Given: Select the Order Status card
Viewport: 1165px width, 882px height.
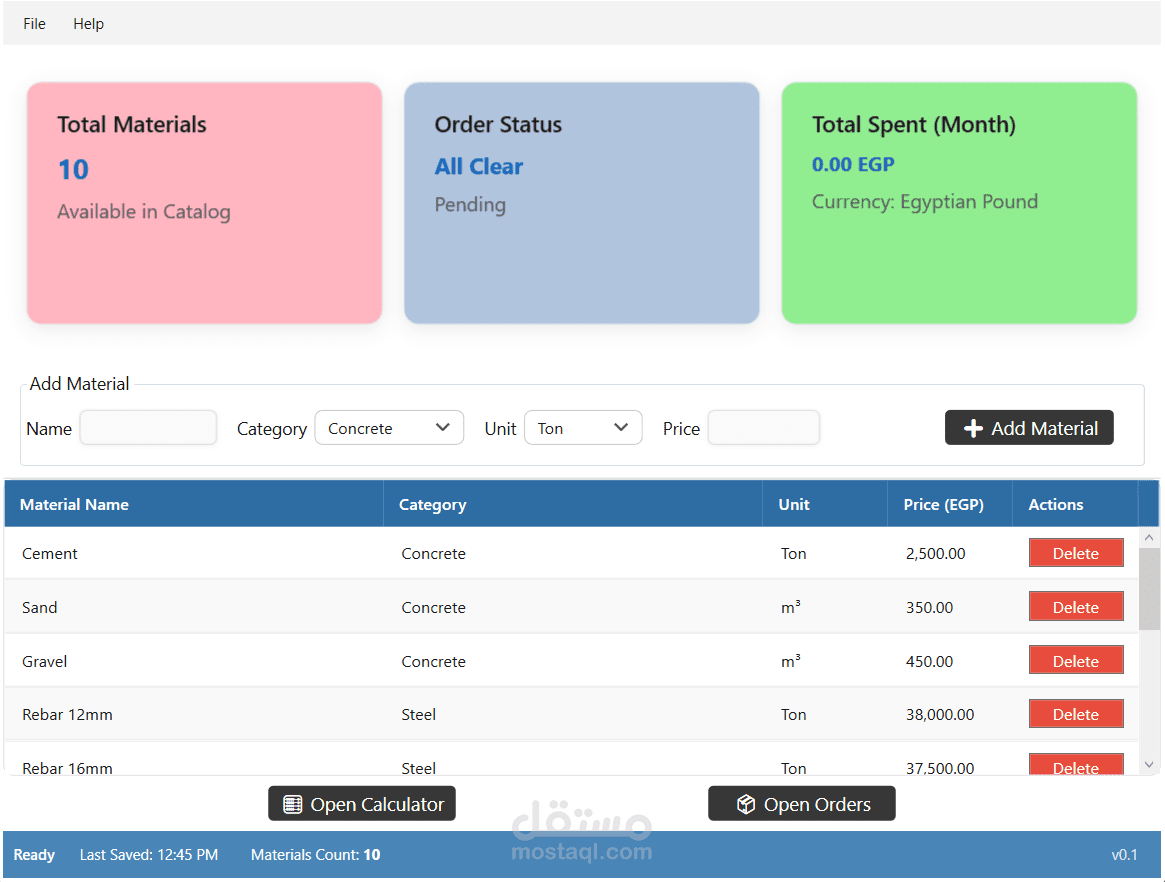Looking at the screenshot, I should point(582,203).
